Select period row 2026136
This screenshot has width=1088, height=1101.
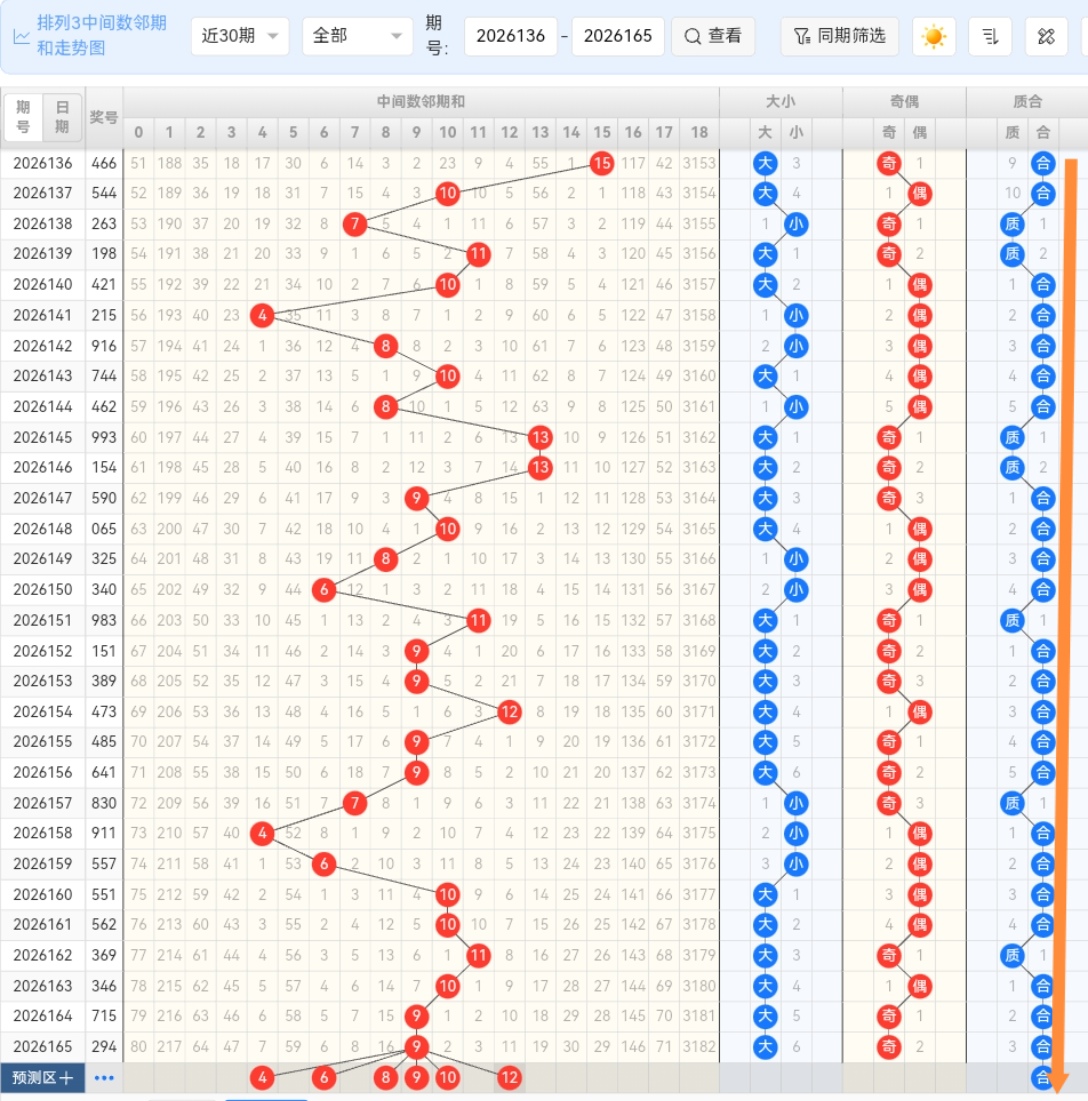(43, 164)
